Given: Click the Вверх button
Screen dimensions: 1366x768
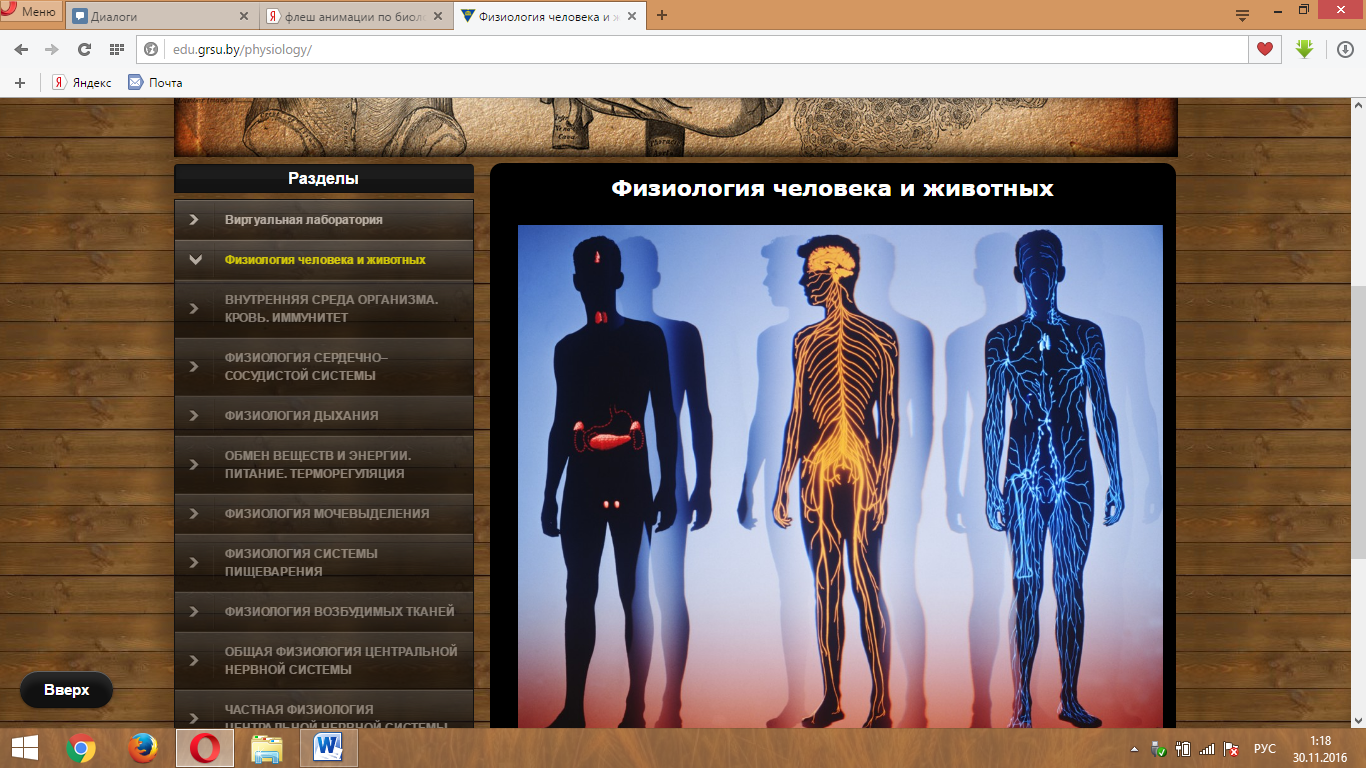Looking at the screenshot, I should pos(66,690).
